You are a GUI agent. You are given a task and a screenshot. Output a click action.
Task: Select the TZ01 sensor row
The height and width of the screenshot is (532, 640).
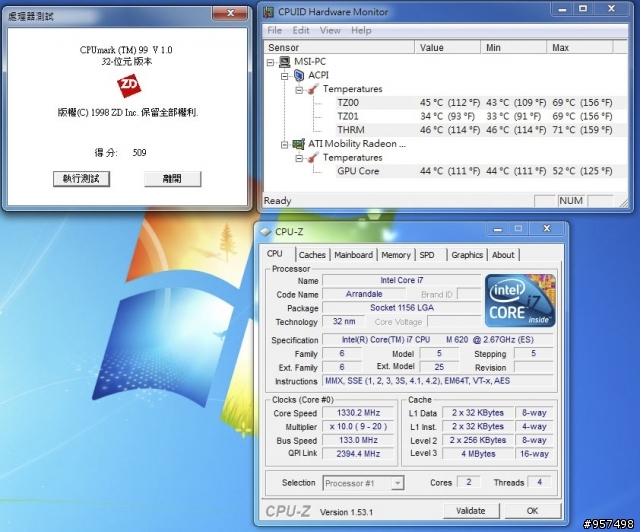click(482, 116)
